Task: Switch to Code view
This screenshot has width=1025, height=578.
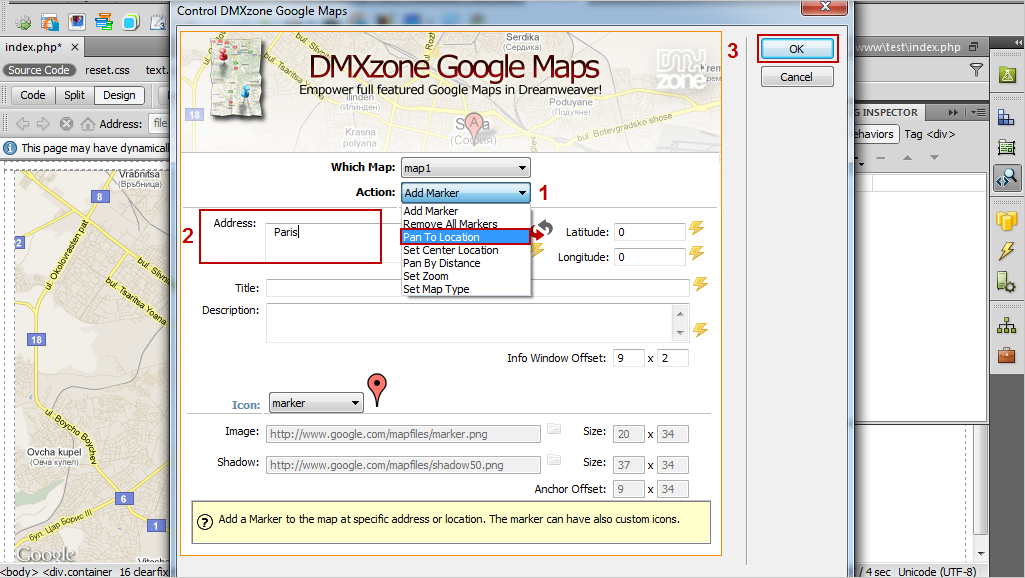Action: [33, 95]
